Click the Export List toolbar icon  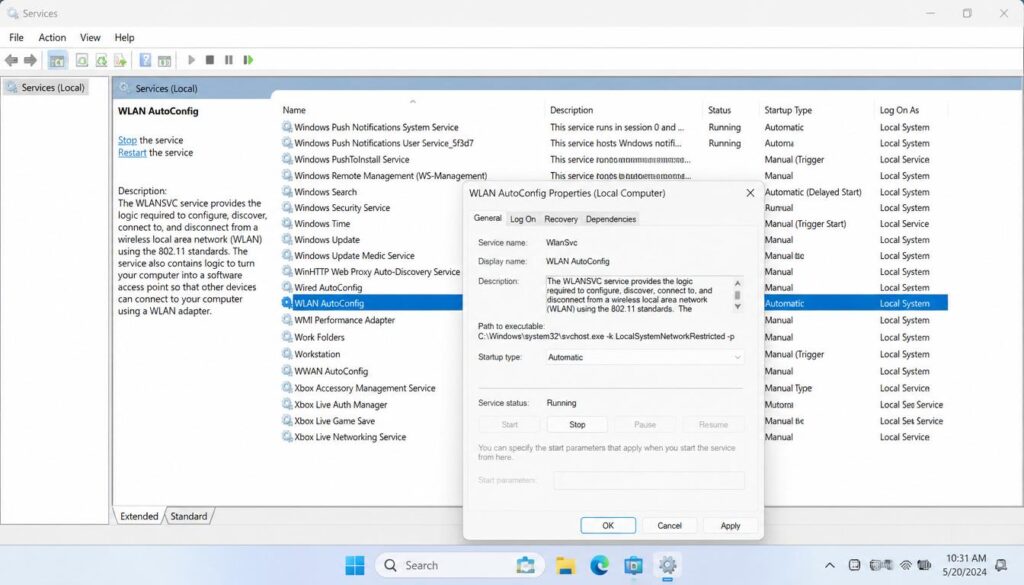click(120, 60)
